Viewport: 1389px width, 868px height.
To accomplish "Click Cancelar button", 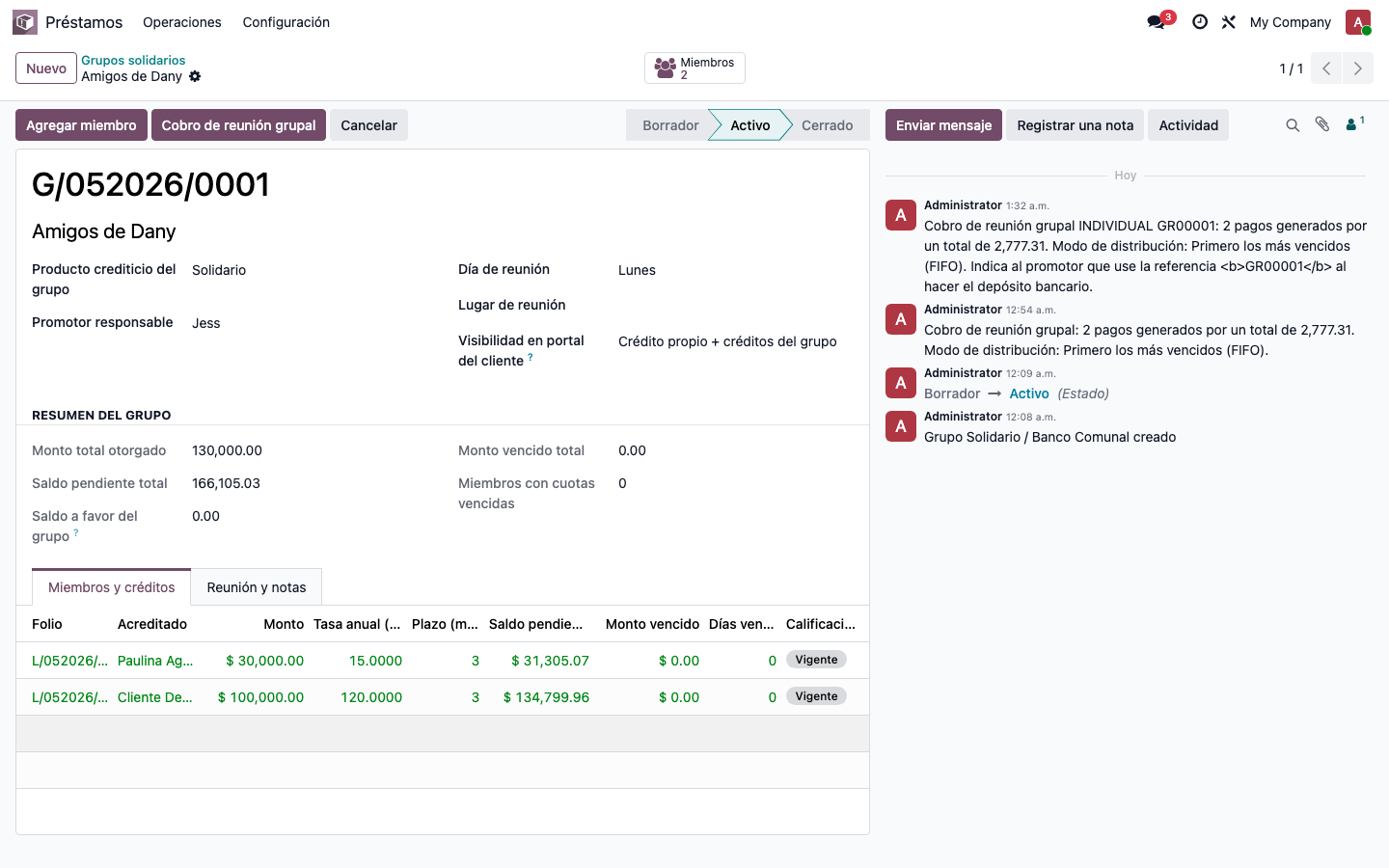I will click(x=368, y=125).
